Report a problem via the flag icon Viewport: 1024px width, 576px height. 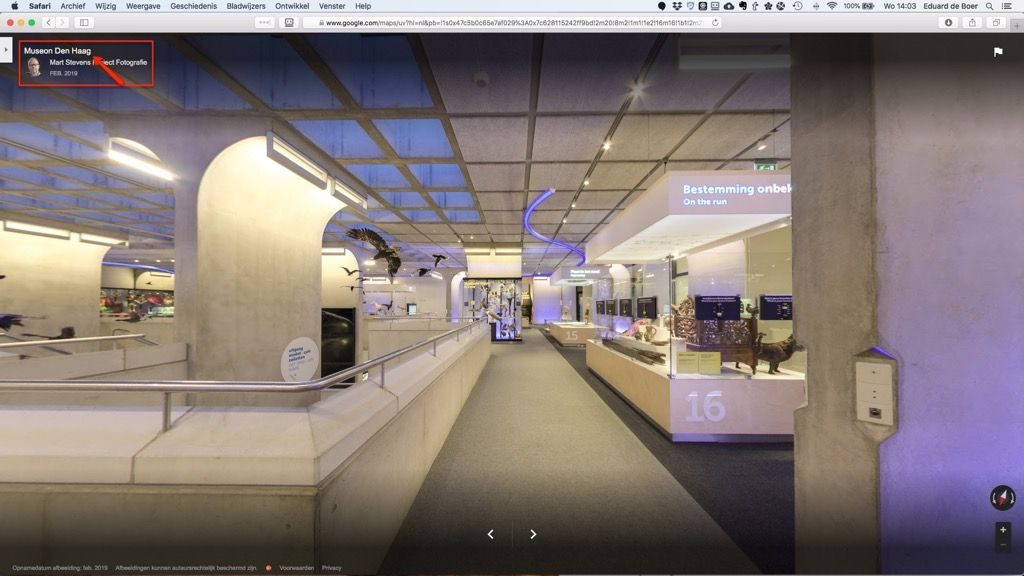coord(997,52)
